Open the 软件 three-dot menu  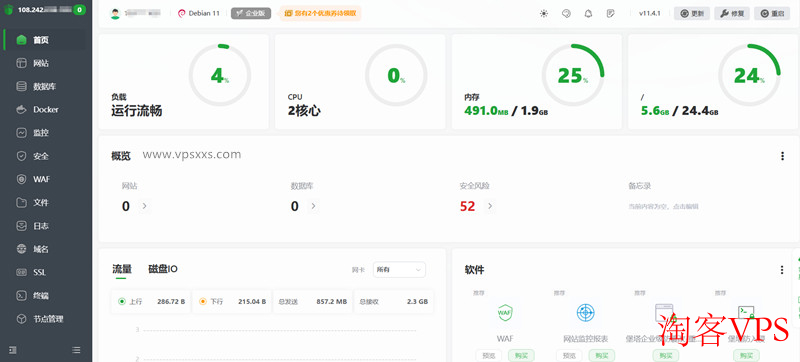pyautogui.click(x=782, y=270)
